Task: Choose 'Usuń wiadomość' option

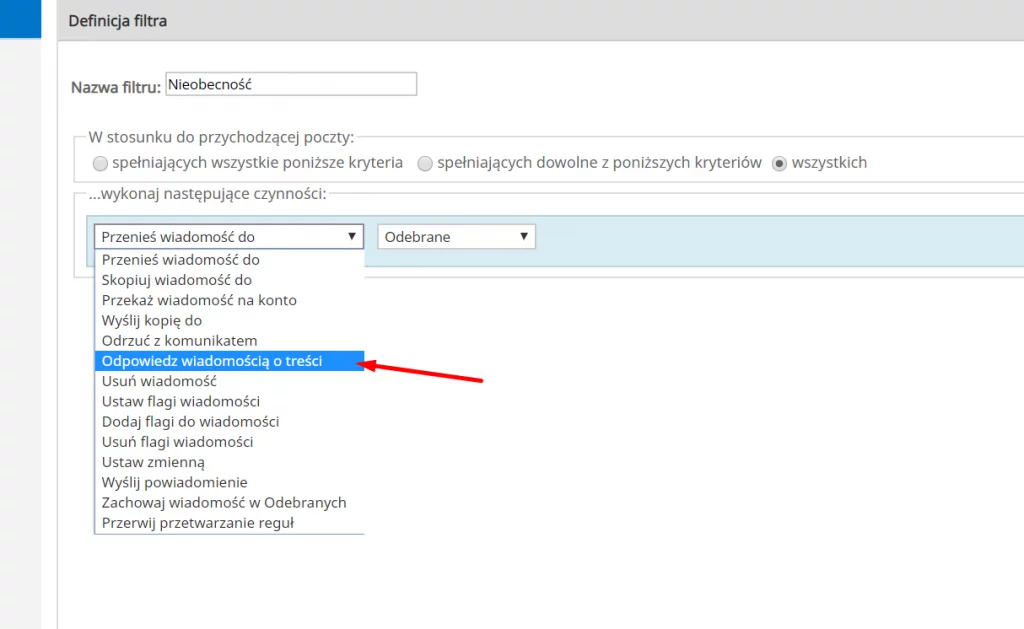Action: [229, 381]
